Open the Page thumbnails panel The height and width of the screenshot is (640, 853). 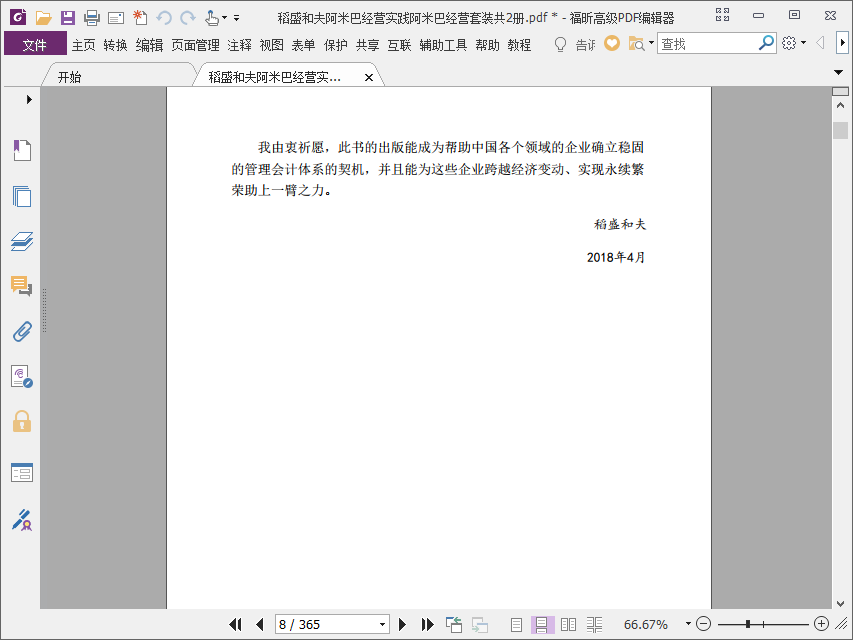(22, 196)
